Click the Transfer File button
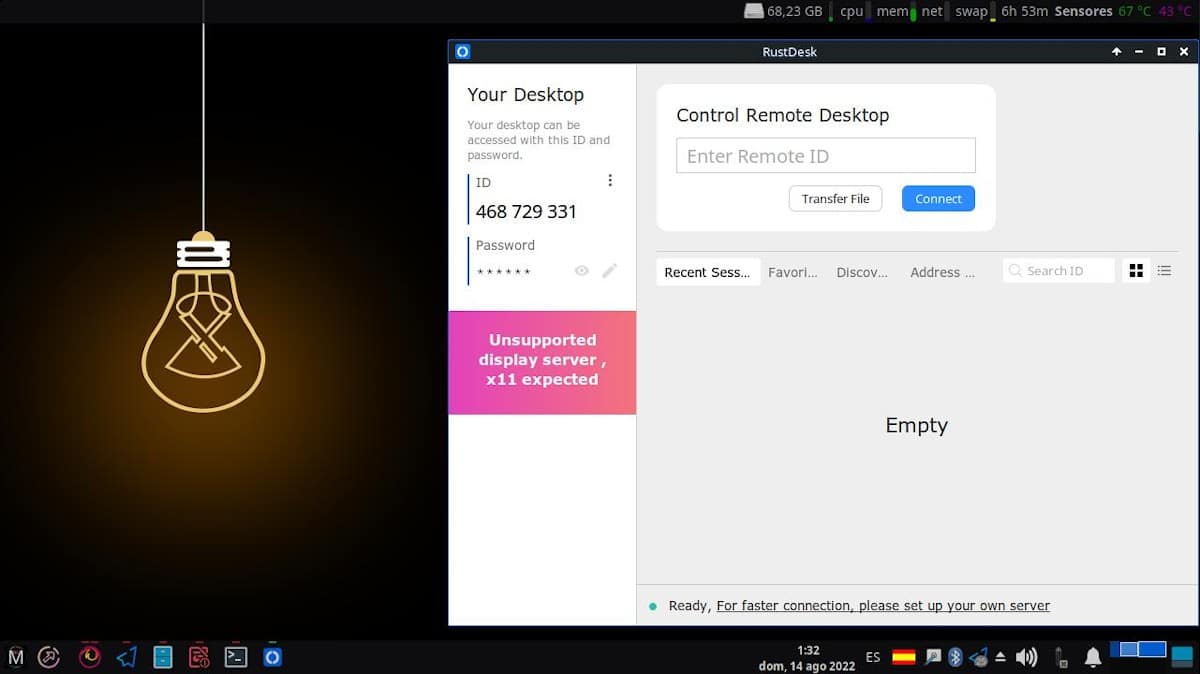This screenshot has height=674, width=1200. (x=835, y=198)
